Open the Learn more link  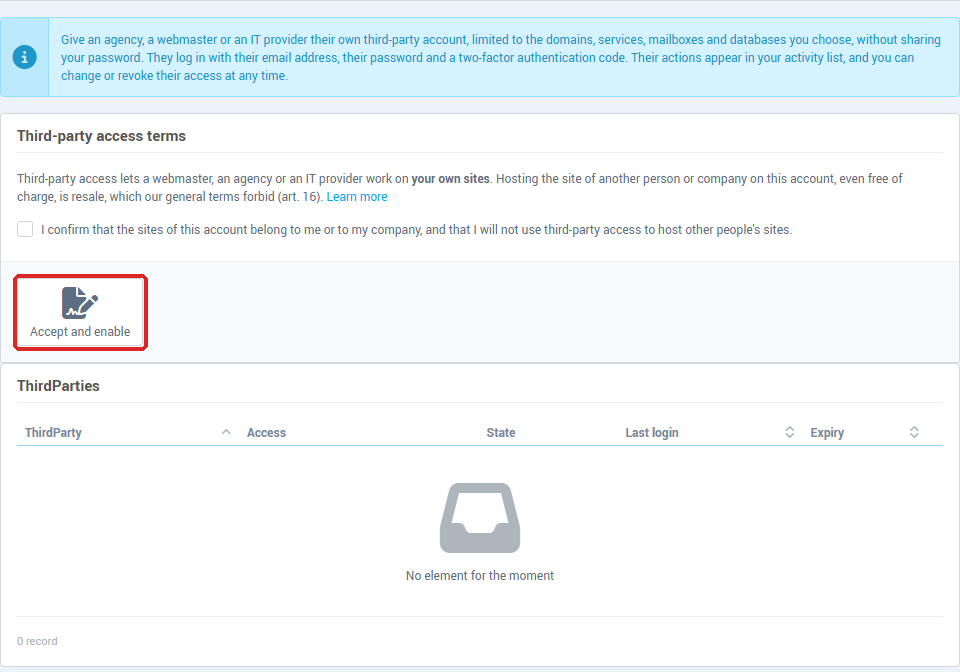357,196
